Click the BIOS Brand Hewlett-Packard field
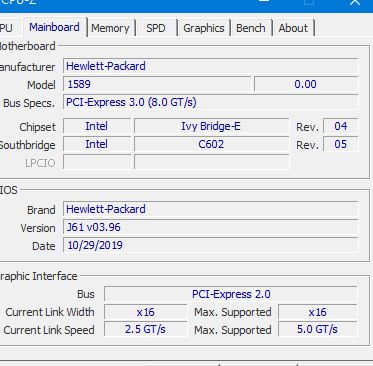373x366 pixels. click(211, 209)
